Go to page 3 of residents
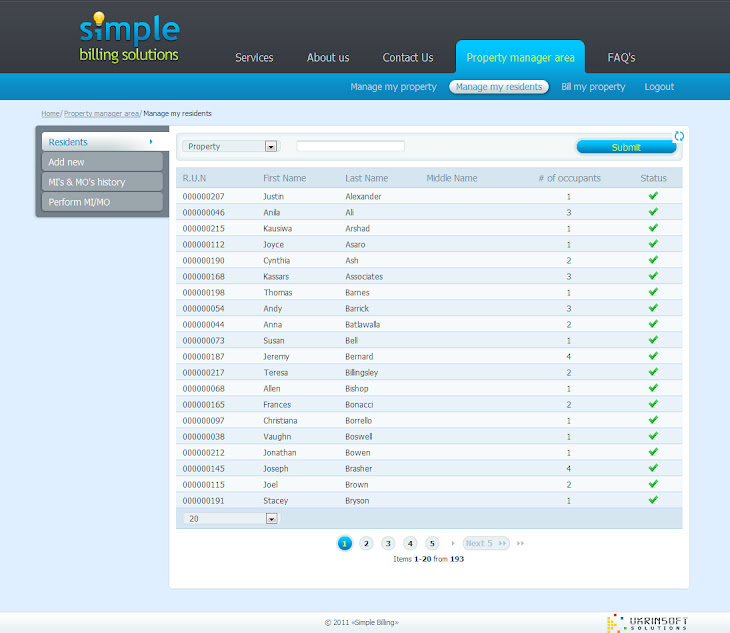 tap(388, 543)
